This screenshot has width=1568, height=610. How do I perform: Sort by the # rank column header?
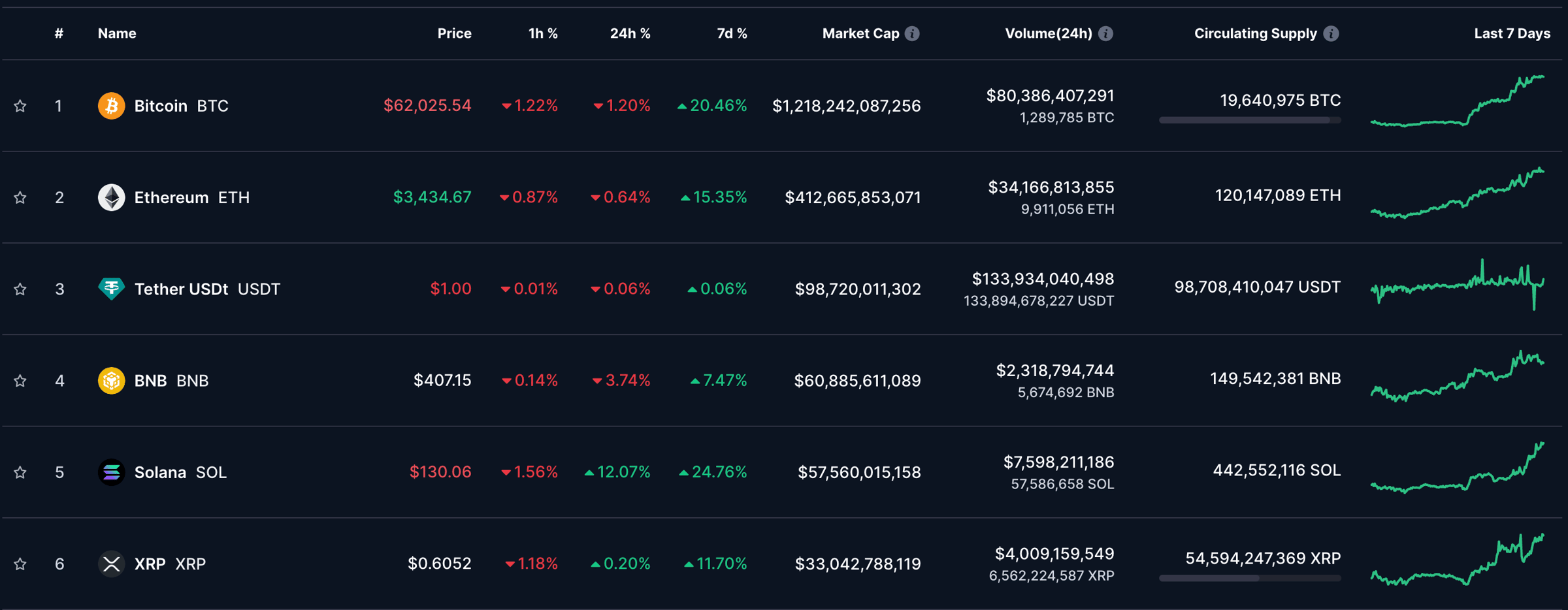59,33
